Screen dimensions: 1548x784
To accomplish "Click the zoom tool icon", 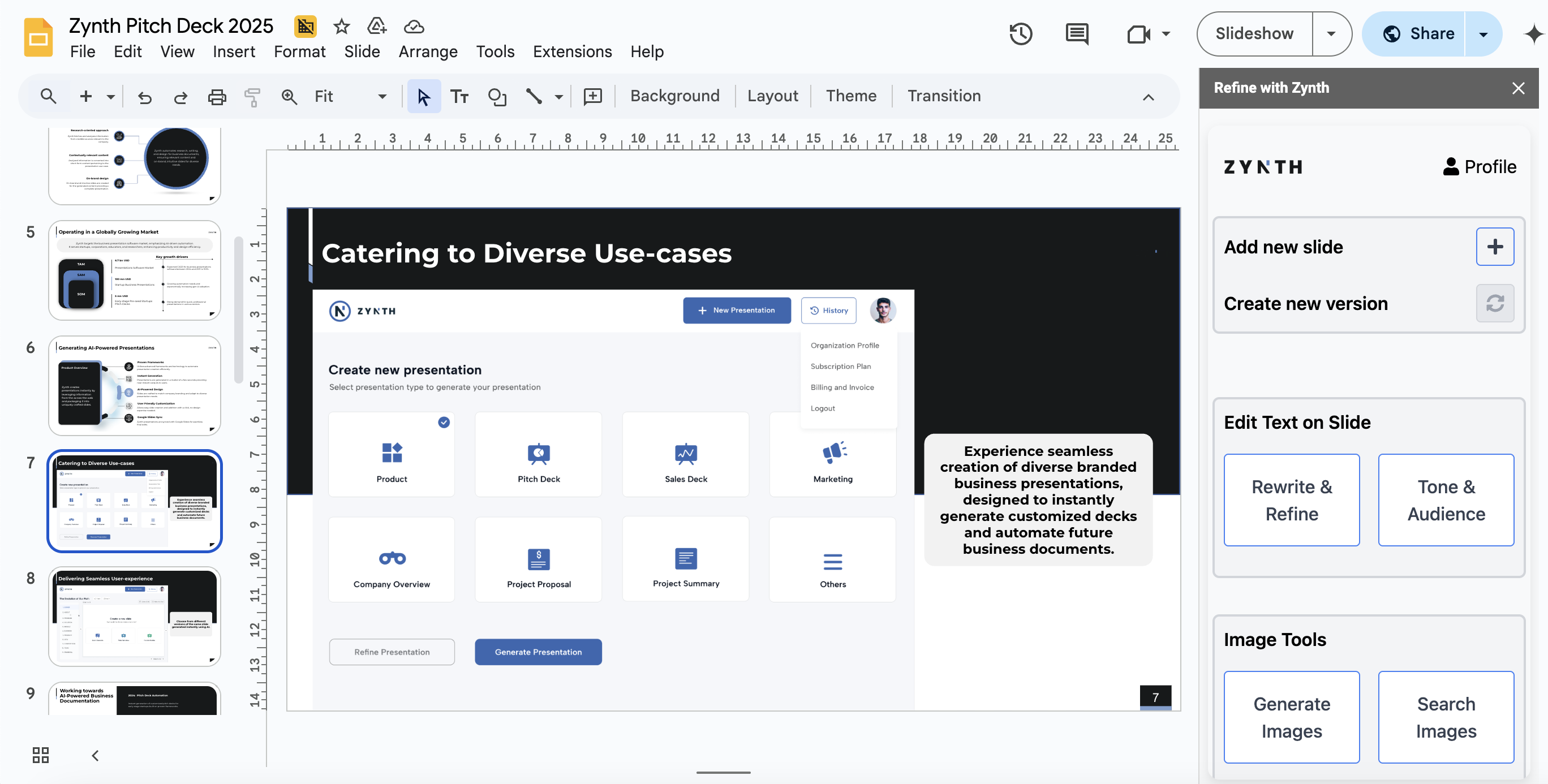I will tap(289, 97).
